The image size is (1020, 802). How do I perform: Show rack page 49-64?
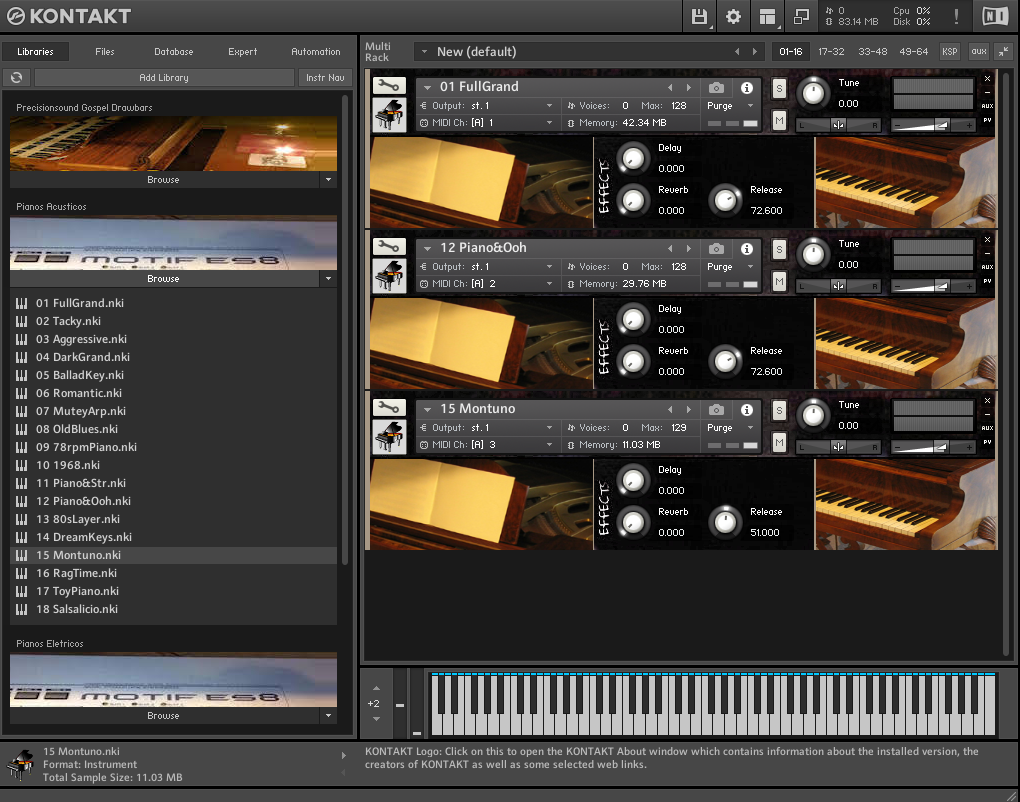[x=913, y=51]
